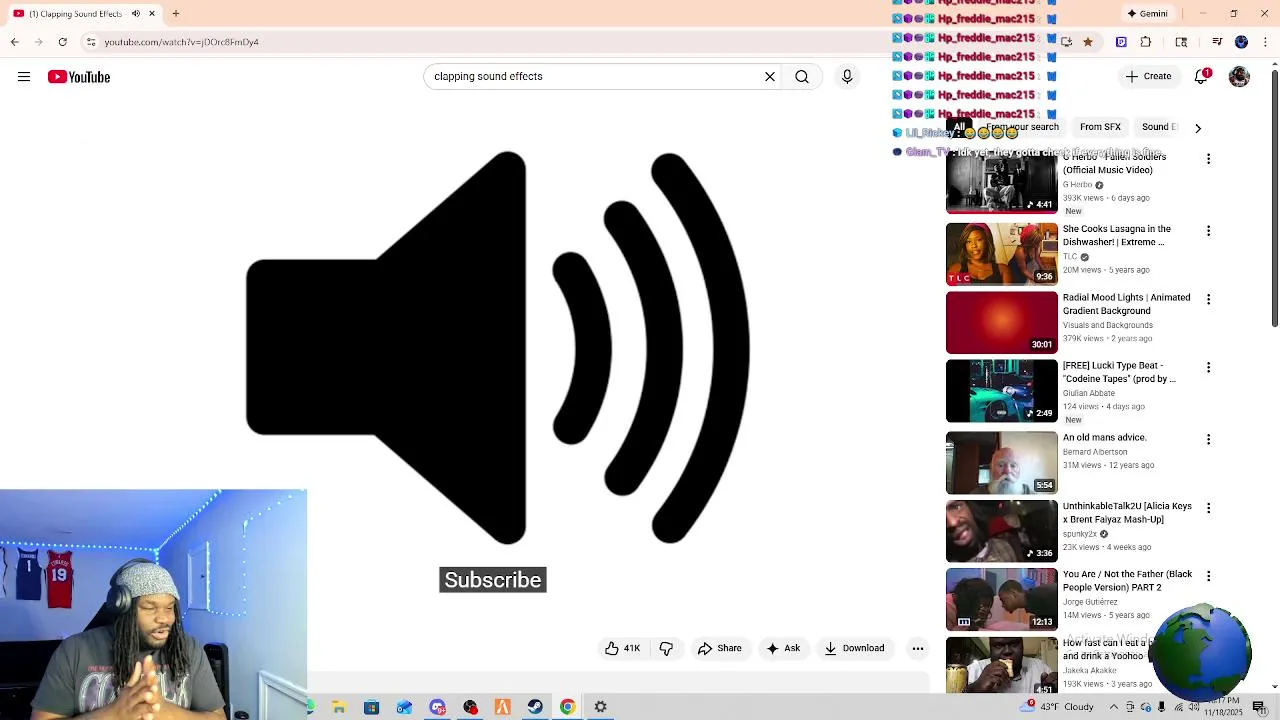
Task: Click the Download button
Action: [x=855, y=648]
